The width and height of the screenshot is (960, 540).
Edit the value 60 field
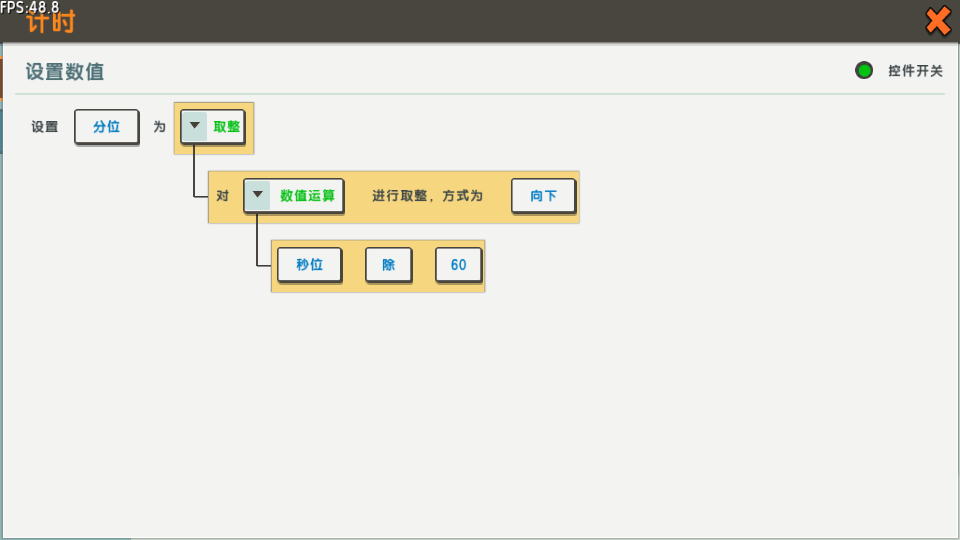459,264
